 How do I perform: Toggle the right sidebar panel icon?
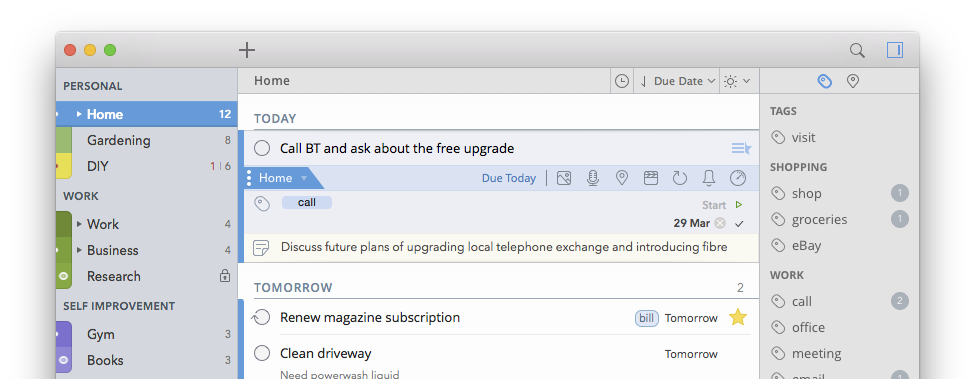pos(895,50)
